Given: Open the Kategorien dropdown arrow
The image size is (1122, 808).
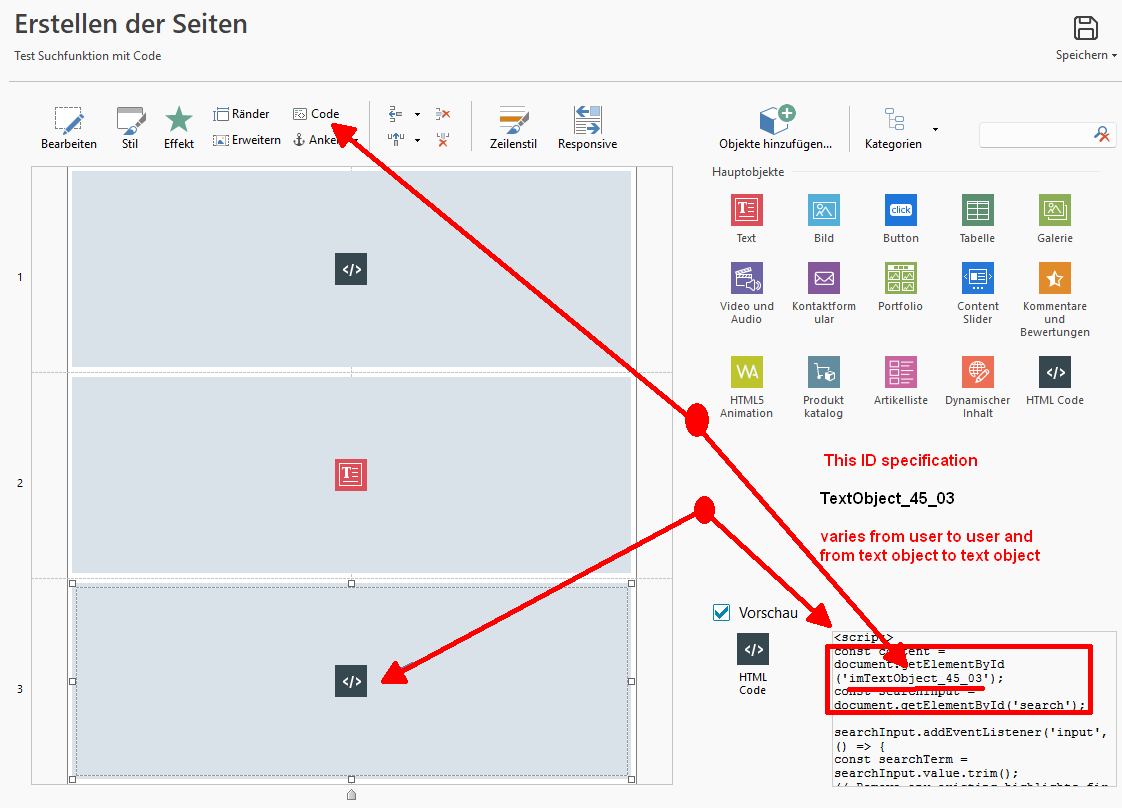Looking at the screenshot, I should (x=935, y=129).
